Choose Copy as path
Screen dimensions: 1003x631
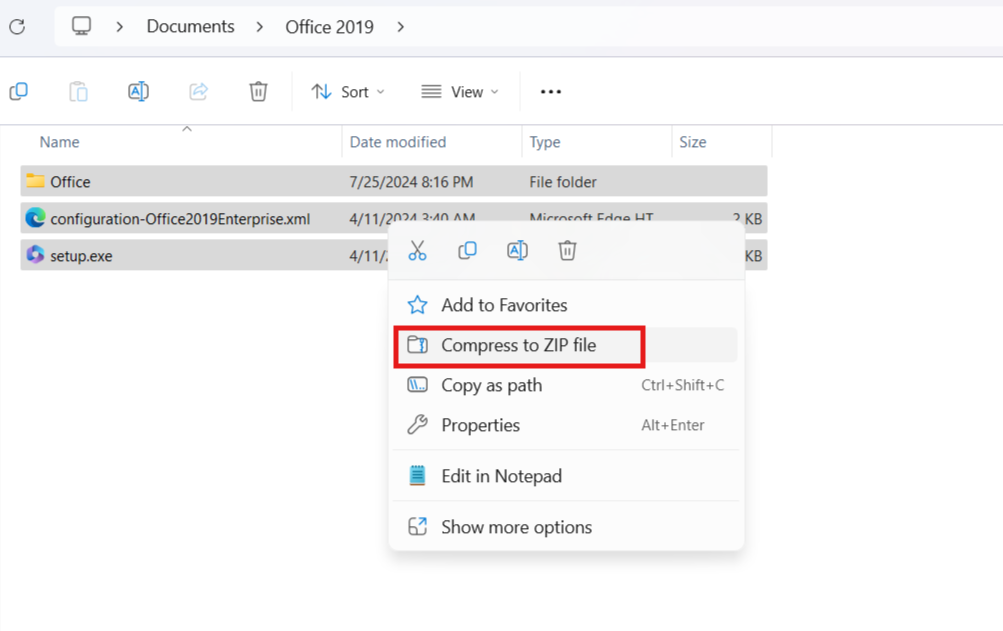(x=566, y=385)
